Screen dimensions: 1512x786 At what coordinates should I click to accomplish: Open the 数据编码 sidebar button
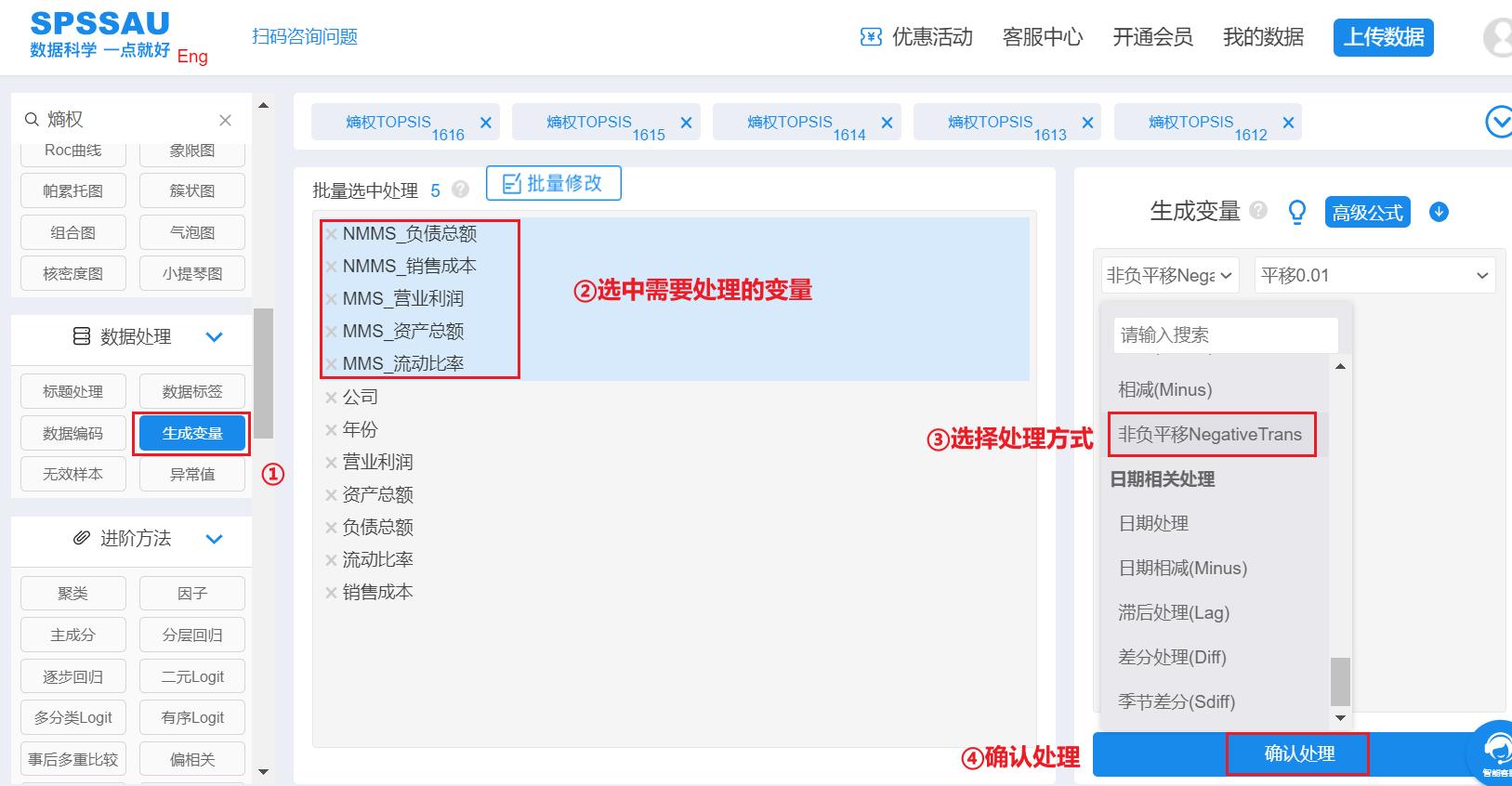72,433
